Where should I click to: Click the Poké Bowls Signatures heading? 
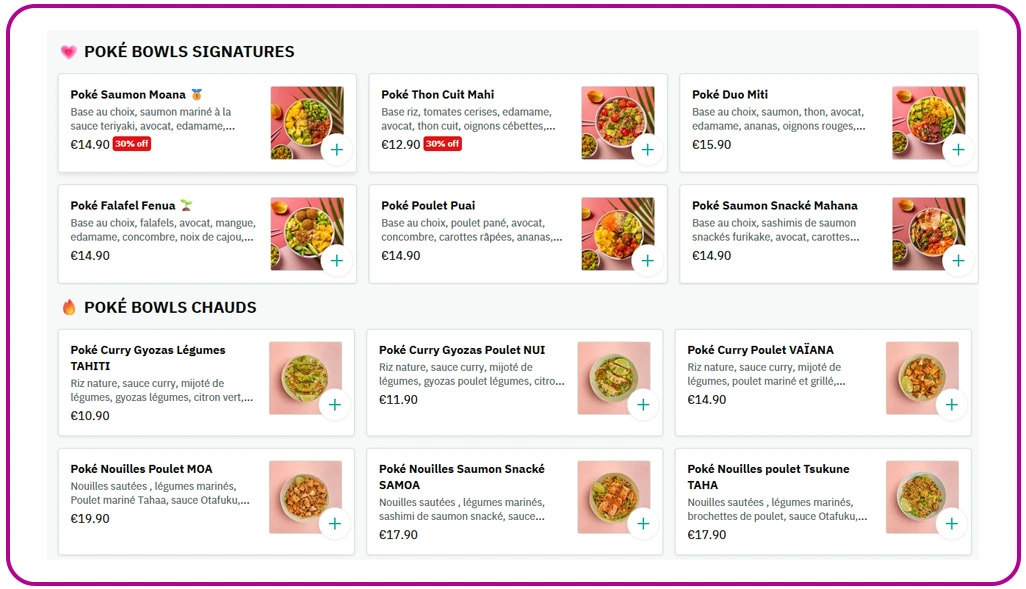coord(189,52)
